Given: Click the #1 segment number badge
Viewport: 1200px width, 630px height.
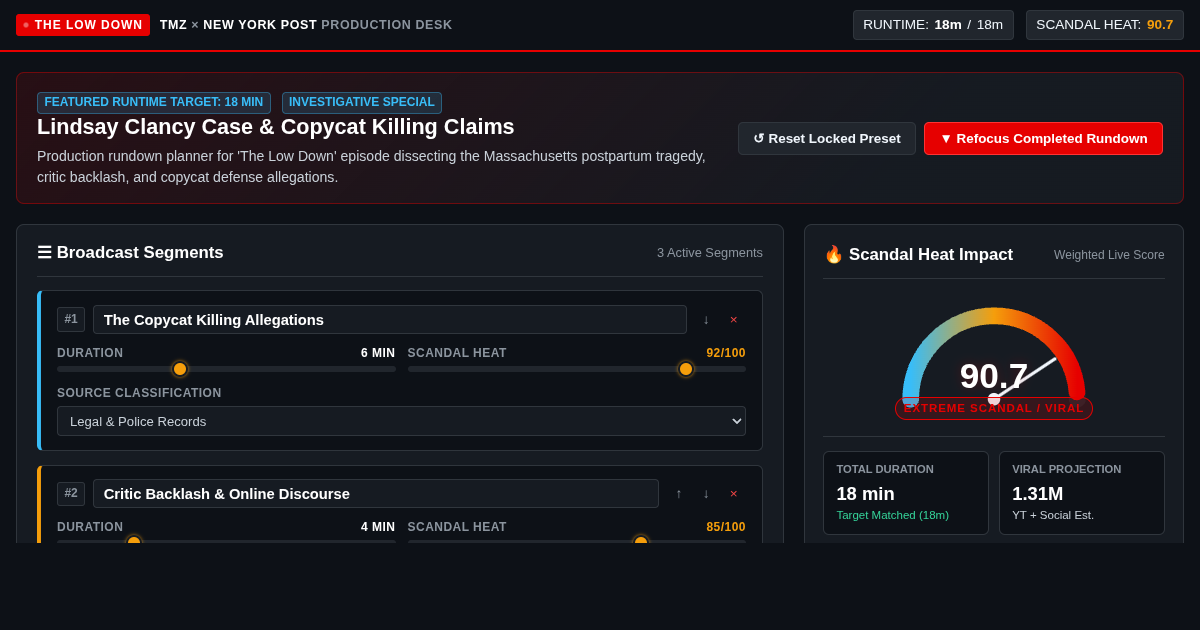Looking at the screenshot, I should point(71,319).
